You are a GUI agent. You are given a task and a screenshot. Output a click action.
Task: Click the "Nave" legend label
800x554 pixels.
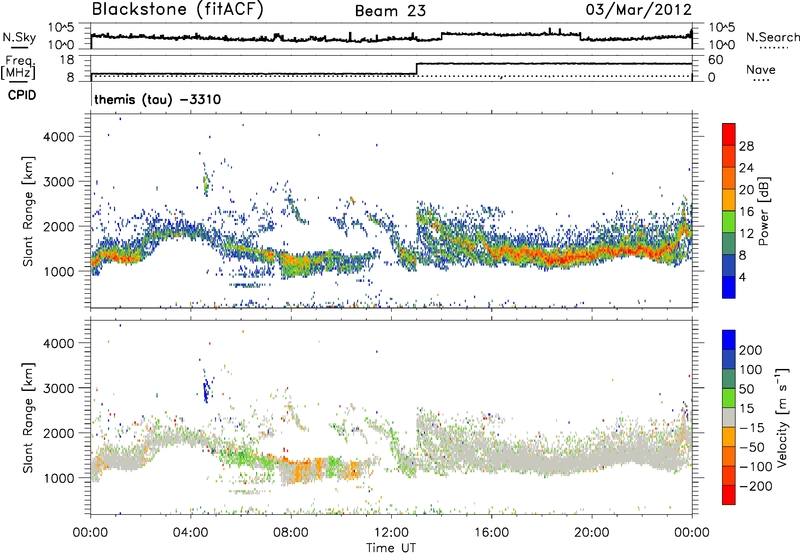[x=761, y=70]
